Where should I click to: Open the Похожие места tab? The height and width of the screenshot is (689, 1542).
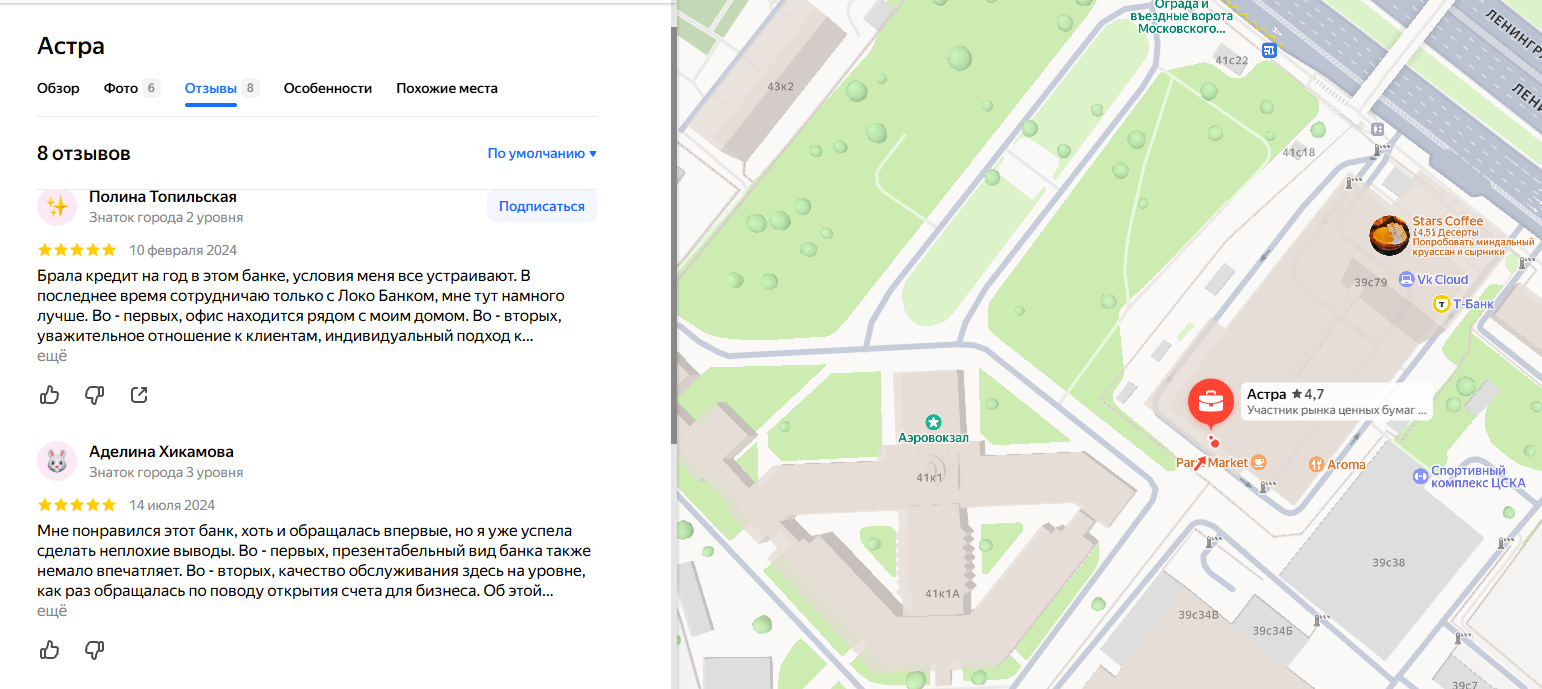447,88
